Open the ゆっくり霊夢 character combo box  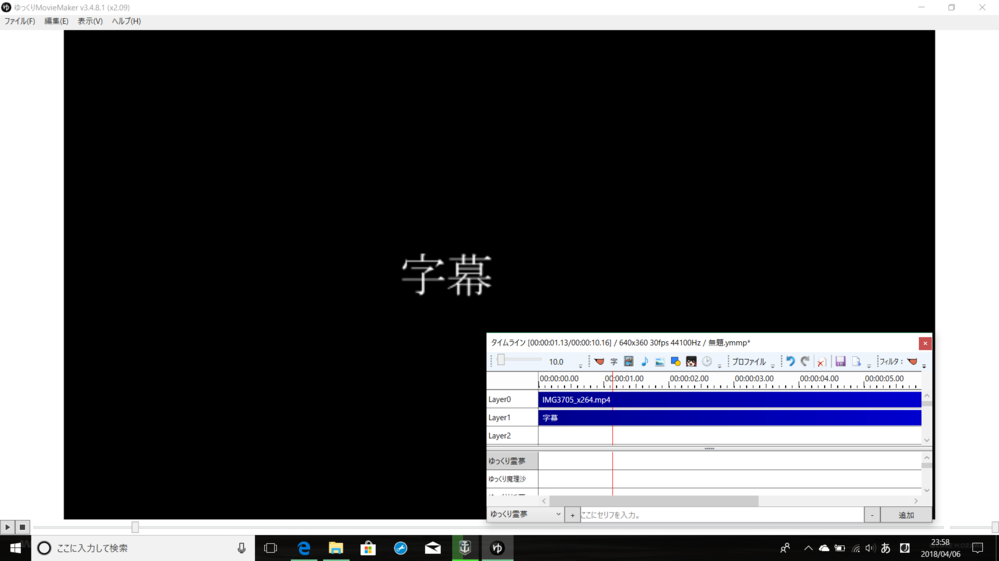pyautogui.click(x=525, y=515)
